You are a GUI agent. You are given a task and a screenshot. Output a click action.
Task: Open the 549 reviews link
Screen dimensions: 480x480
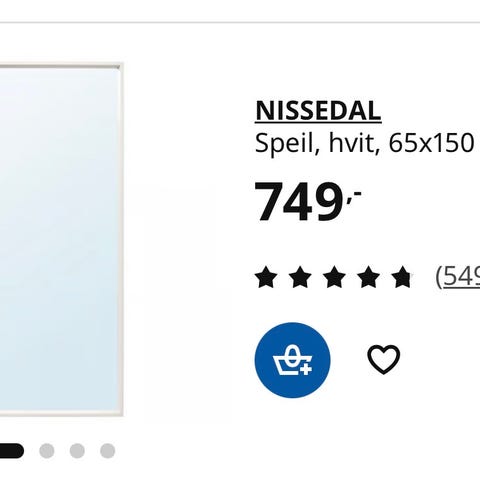tap(458, 277)
